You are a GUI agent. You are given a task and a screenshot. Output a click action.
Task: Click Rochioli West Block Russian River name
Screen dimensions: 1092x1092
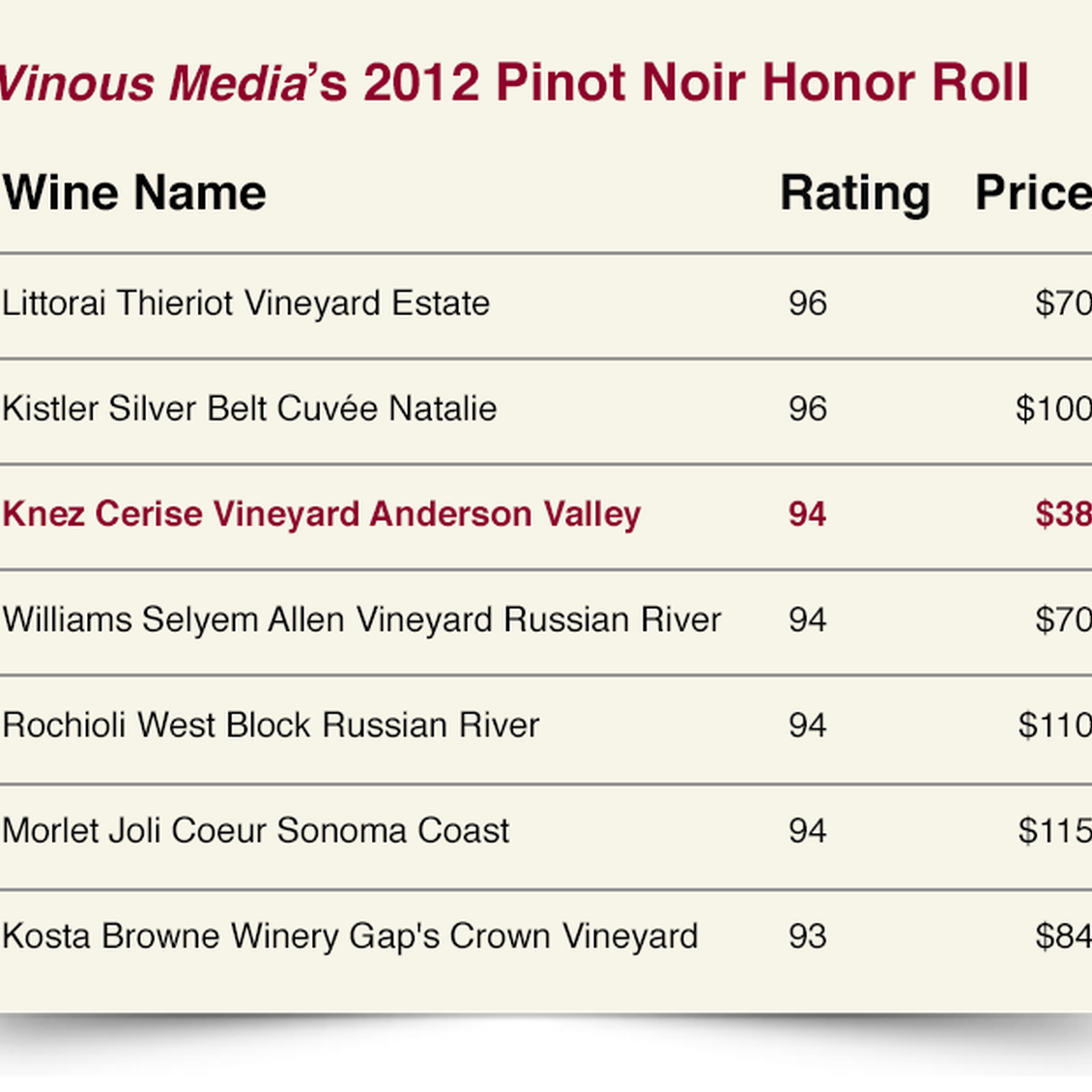coord(271,725)
